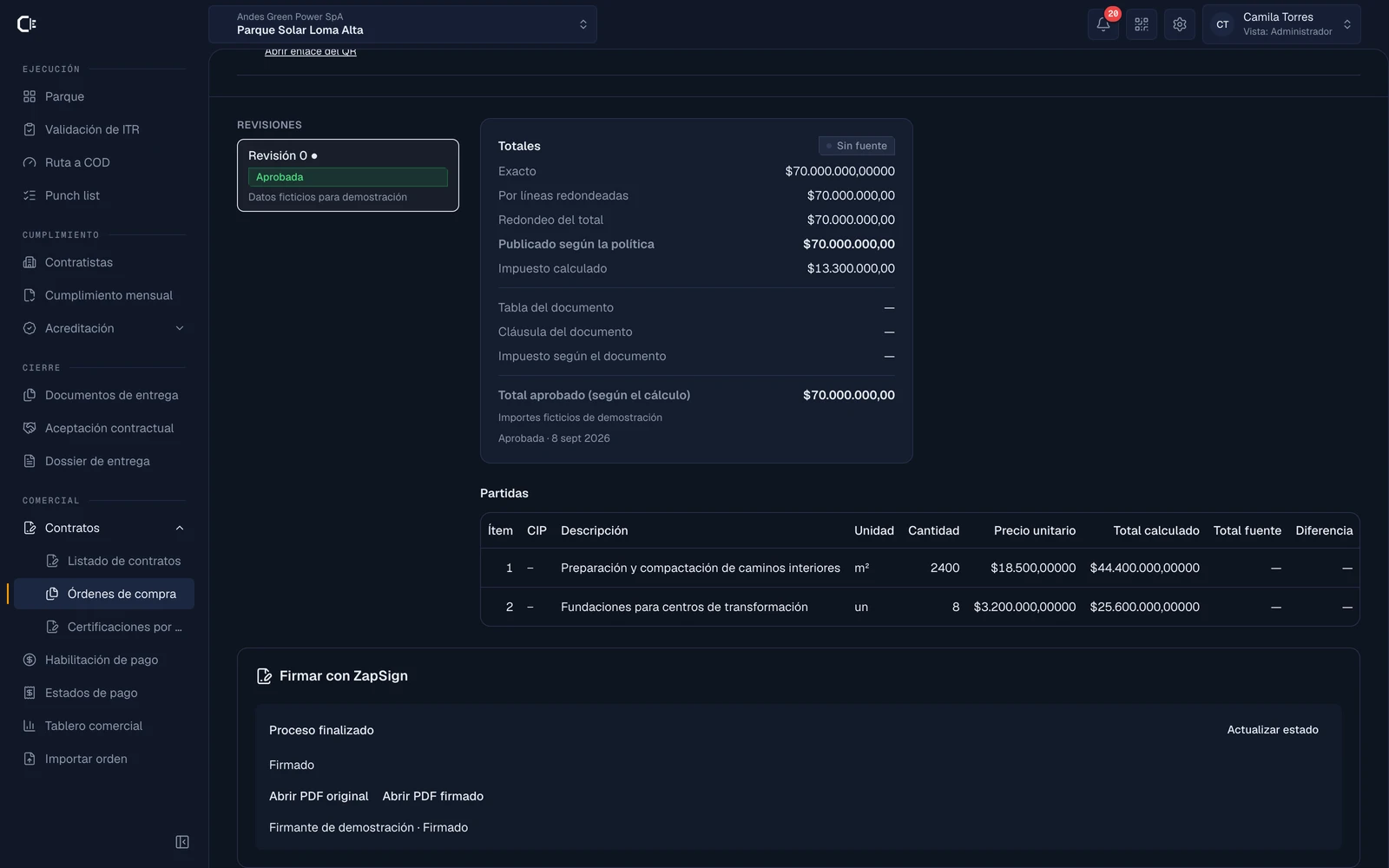Screen dimensions: 1389x868
Task: Select row Preparación y compactación de caminos interiores
Action: 920,568
